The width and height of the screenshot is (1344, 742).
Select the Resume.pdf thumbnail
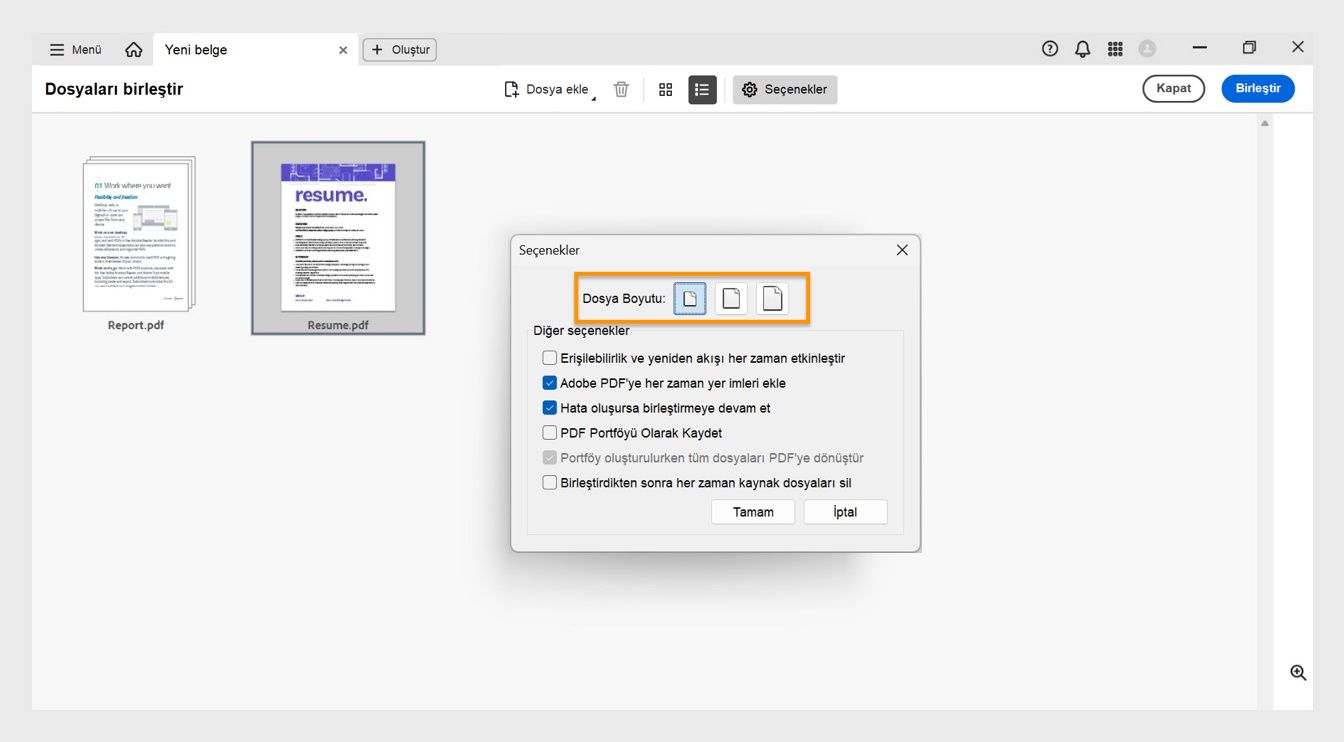pyautogui.click(x=338, y=237)
